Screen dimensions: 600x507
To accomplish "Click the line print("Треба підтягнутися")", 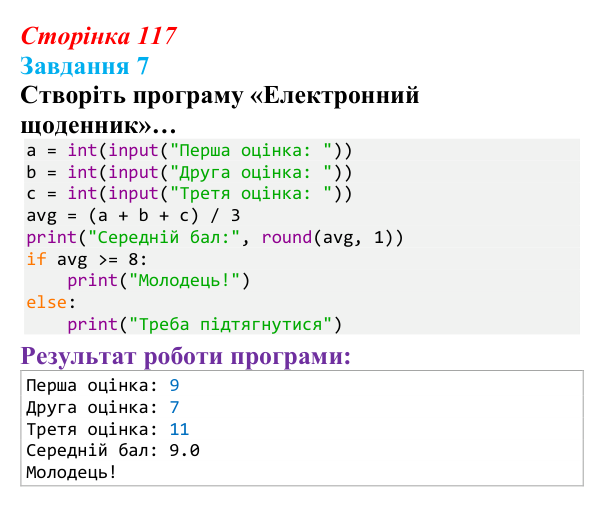I will point(204,324).
